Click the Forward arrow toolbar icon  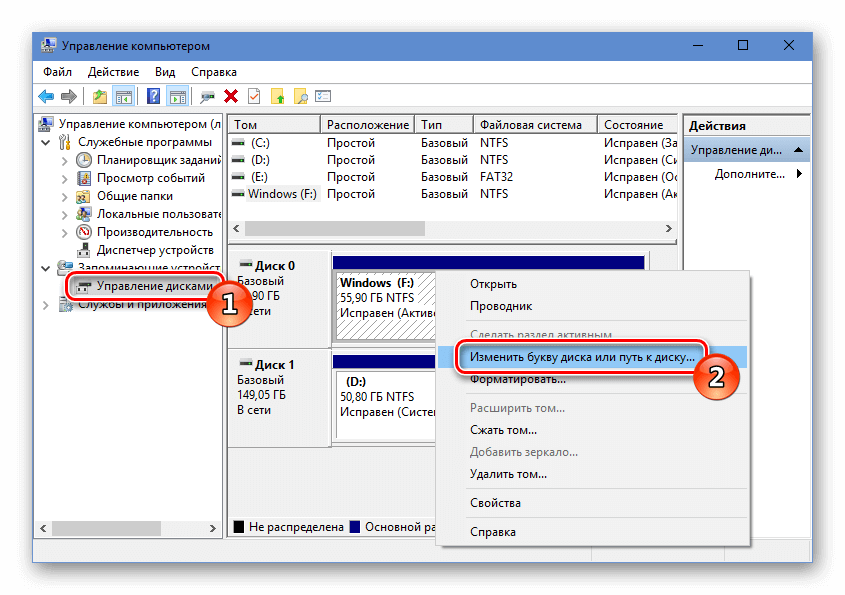[68, 97]
